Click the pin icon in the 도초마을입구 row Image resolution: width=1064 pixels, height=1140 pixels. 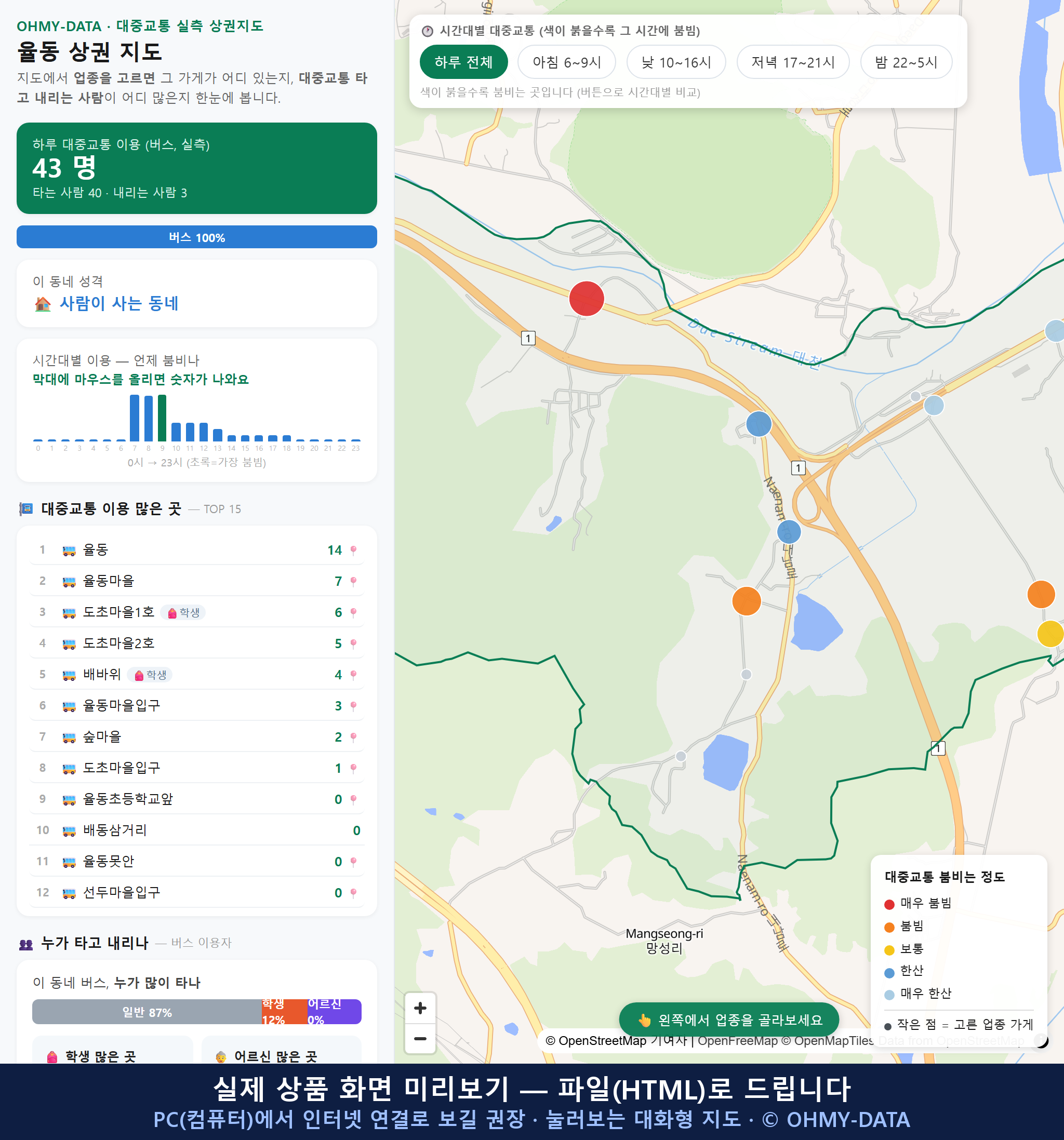coord(353,768)
